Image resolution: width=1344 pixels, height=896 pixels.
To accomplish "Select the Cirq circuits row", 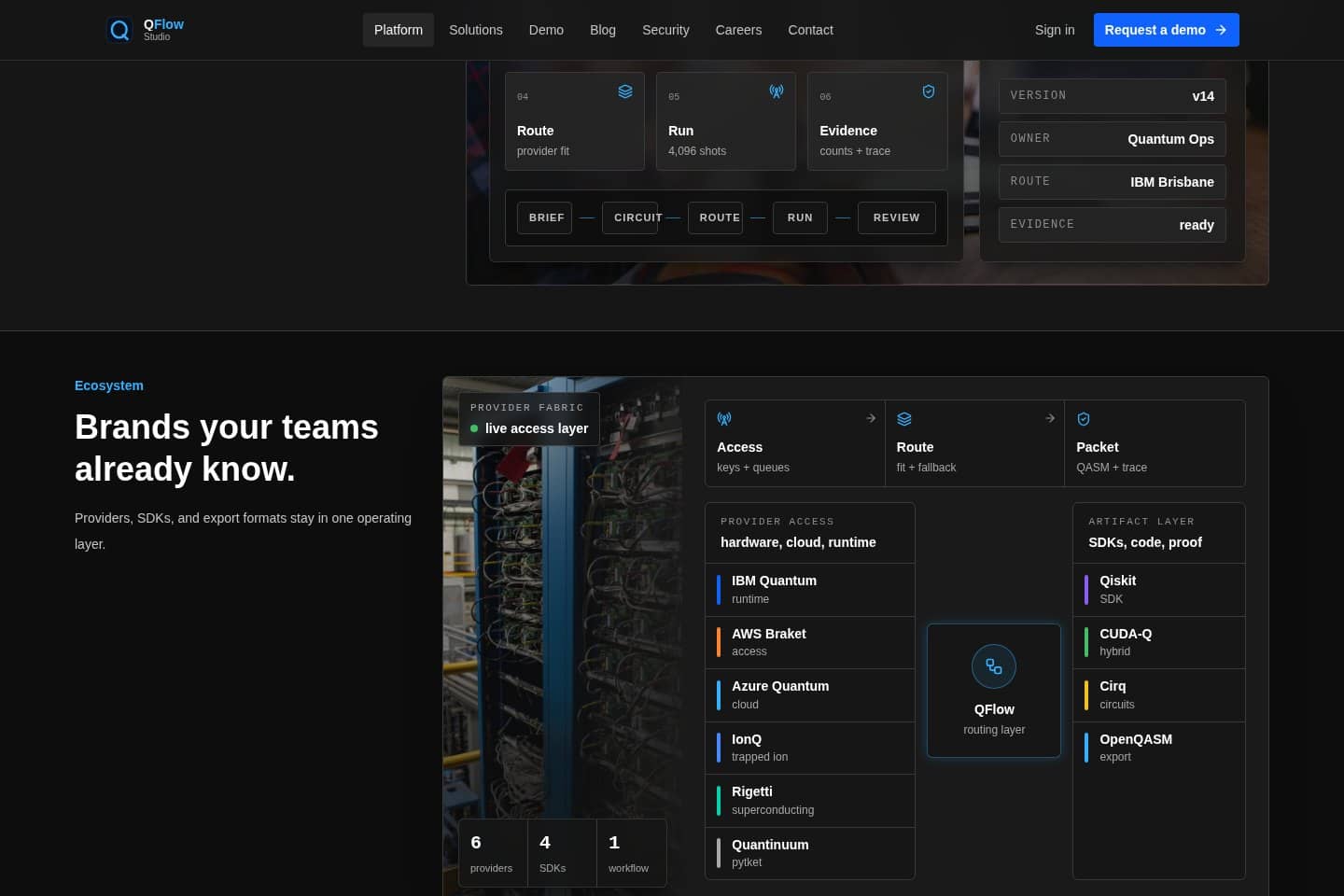I will [1159, 695].
